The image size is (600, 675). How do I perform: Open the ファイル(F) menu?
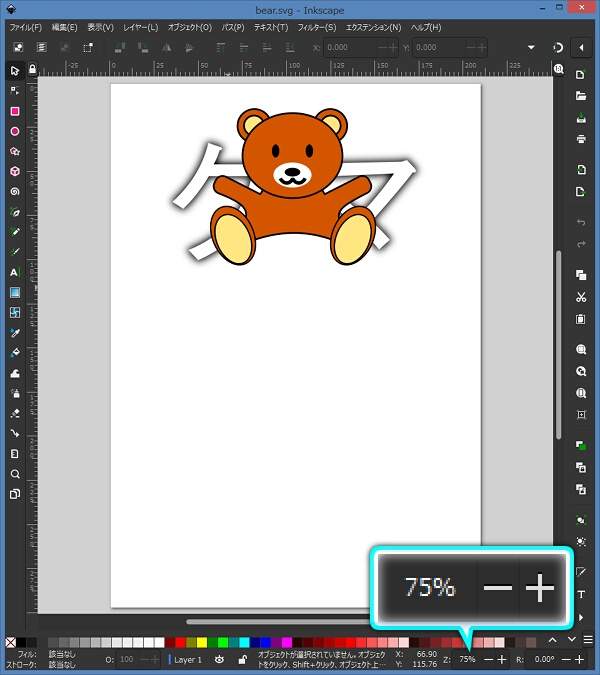(x=25, y=27)
